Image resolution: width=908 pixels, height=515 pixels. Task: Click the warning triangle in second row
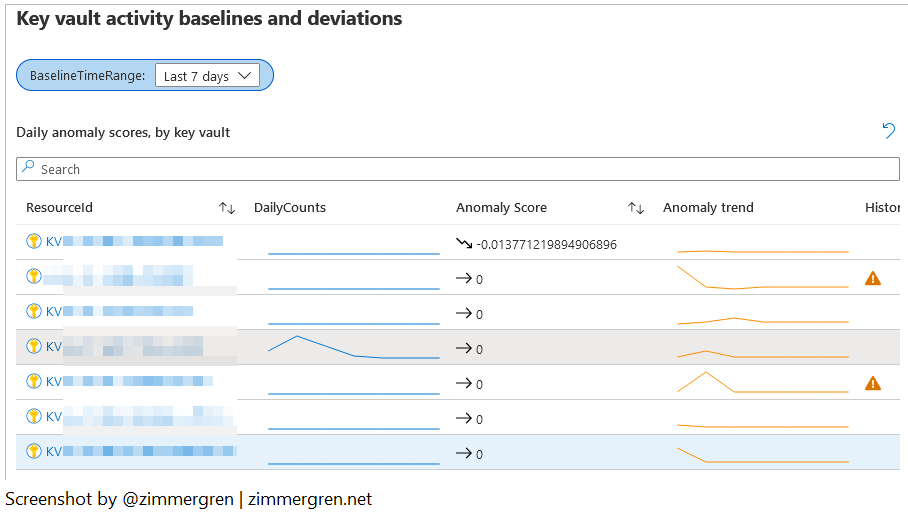pyautogui.click(x=872, y=278)
